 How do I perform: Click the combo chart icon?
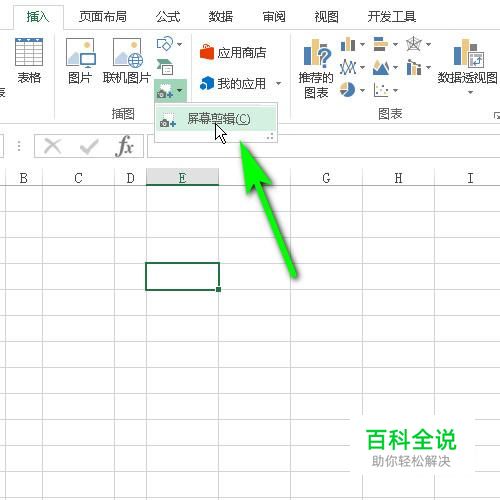(414, 67)
